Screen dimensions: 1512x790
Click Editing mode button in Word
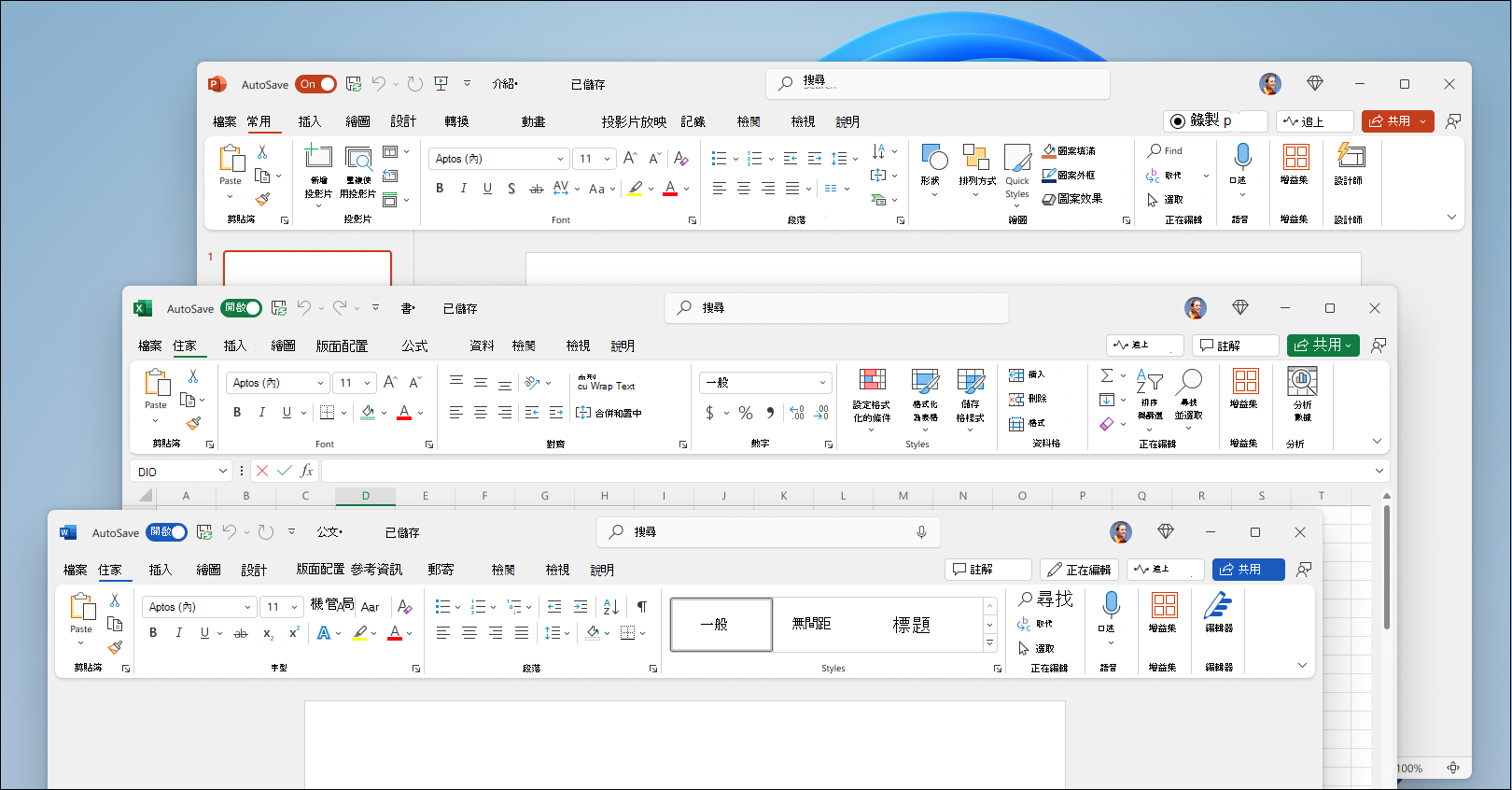(x=1079, y=570)
